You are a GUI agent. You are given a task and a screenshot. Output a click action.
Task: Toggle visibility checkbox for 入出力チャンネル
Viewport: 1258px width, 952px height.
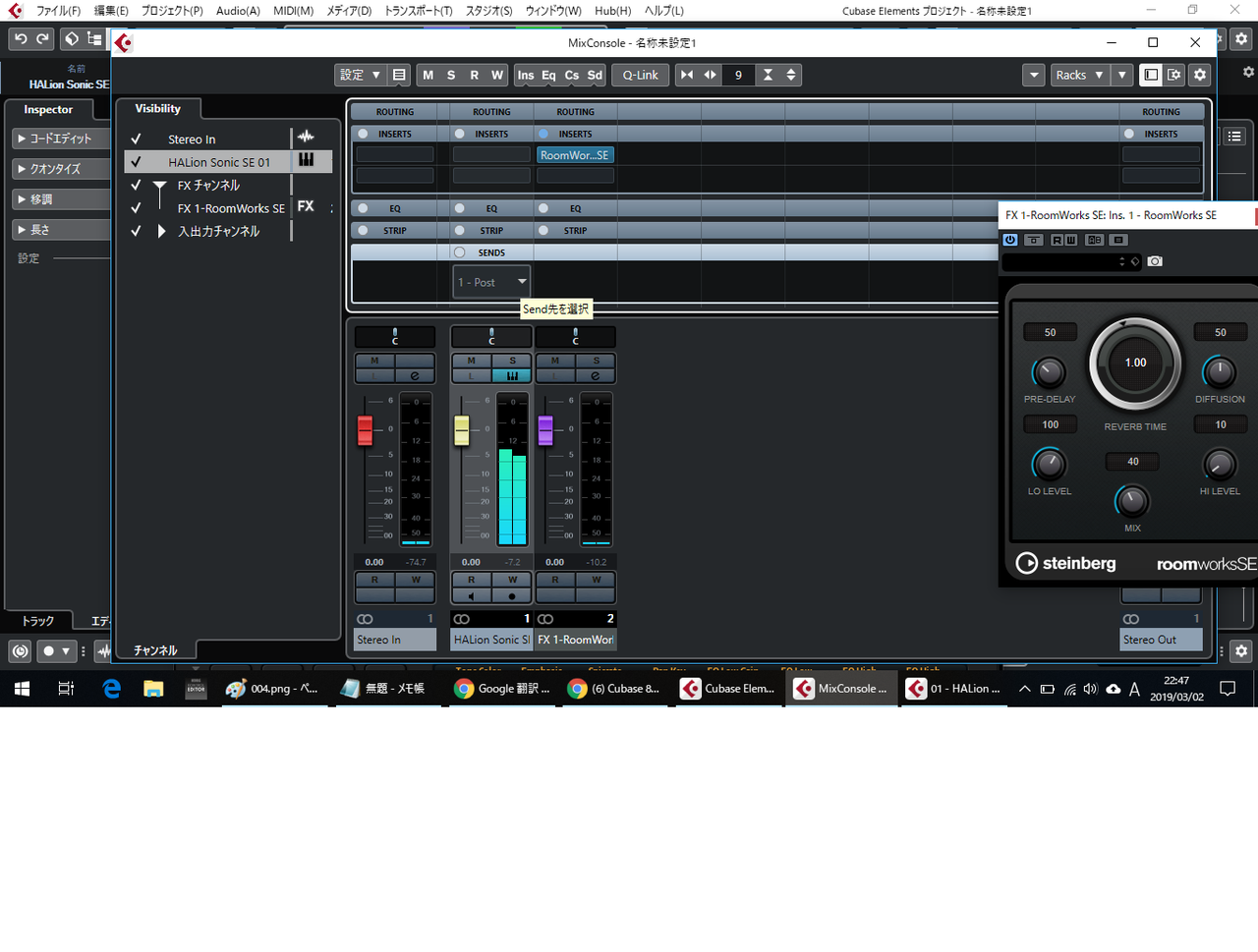click(136, 231)
